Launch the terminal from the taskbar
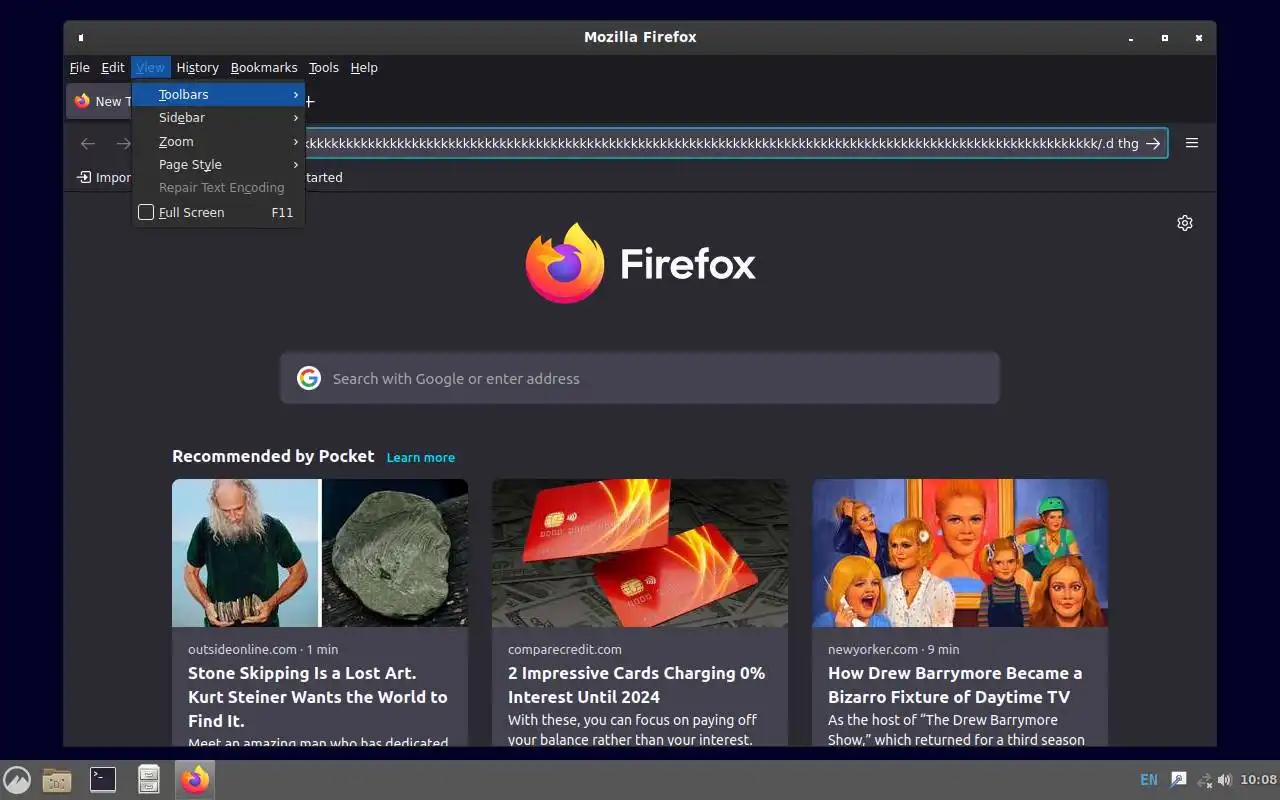This screenshot has height=800, width=1280. pyautogui.click(x=103, y=779)
